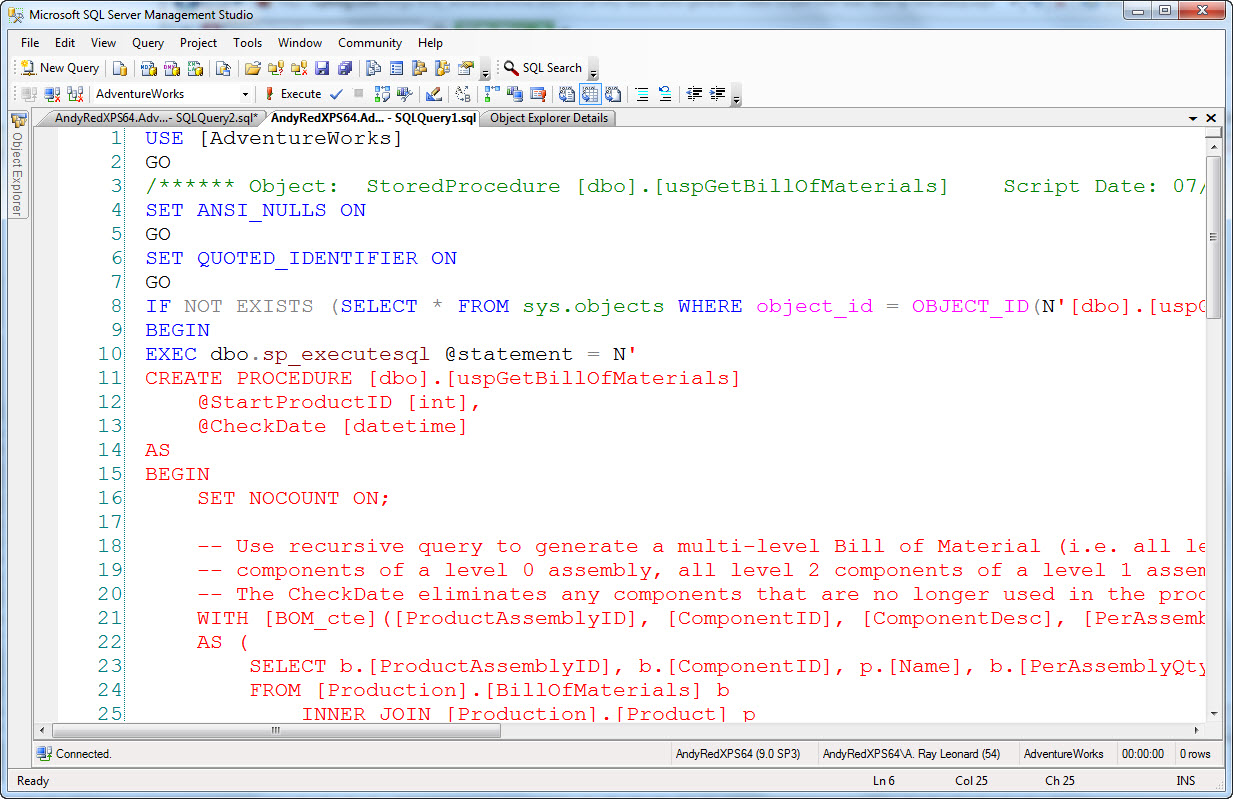Switch output to Results to Text
This screenshot has width=1233, height=799.
tap(567, 94)
